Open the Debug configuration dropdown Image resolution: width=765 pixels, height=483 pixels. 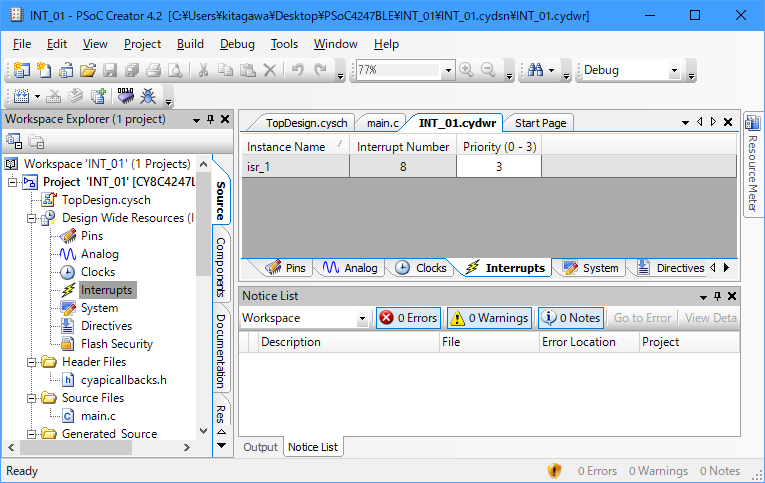pyautogui.click(x=674, y=71)
